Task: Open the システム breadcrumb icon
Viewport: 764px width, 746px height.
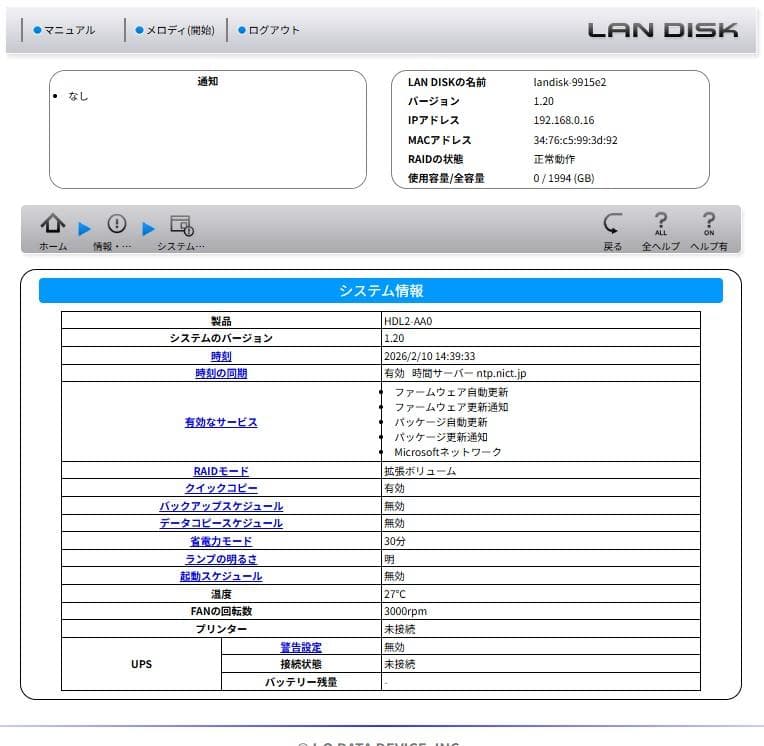Action: (x=182, y=225)
